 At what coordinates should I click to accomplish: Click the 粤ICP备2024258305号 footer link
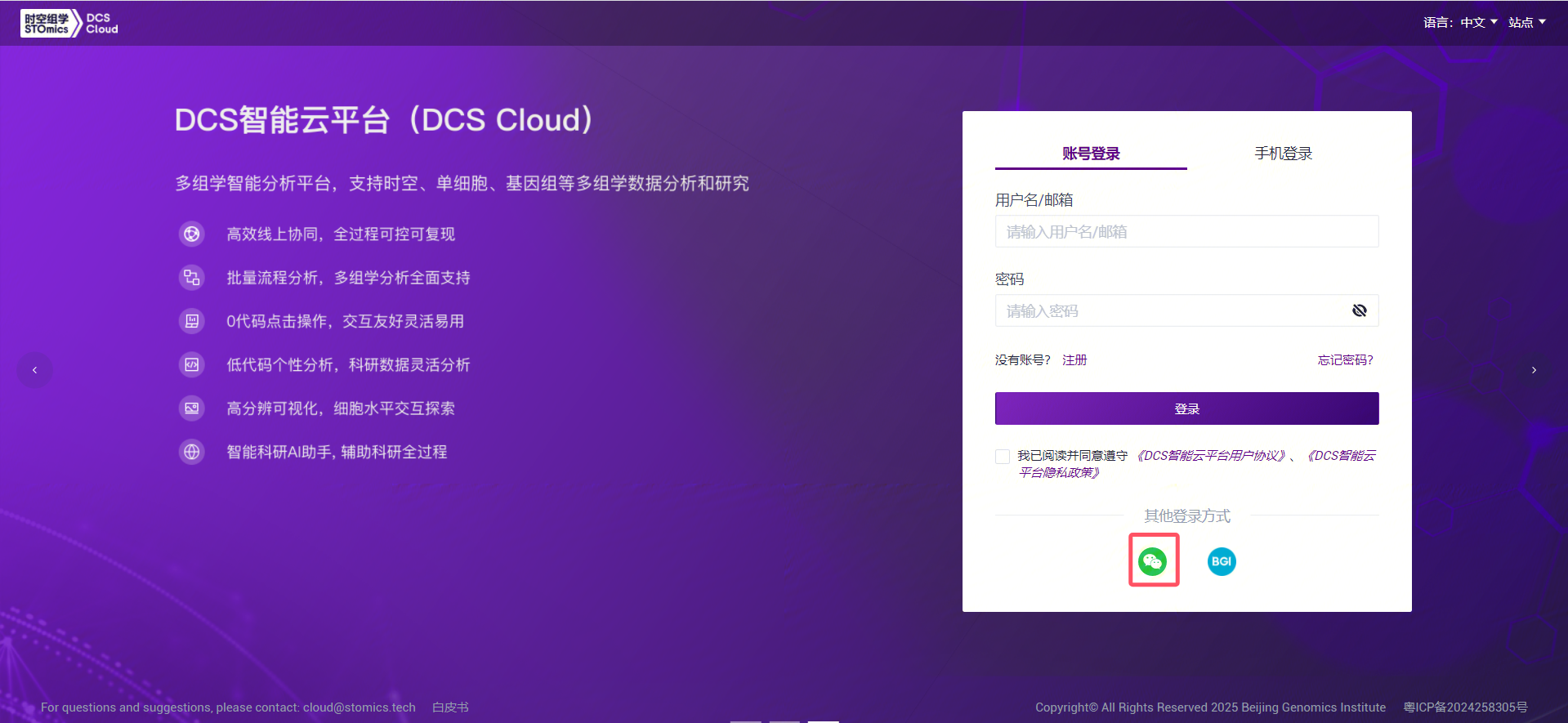click(1466, 707)
